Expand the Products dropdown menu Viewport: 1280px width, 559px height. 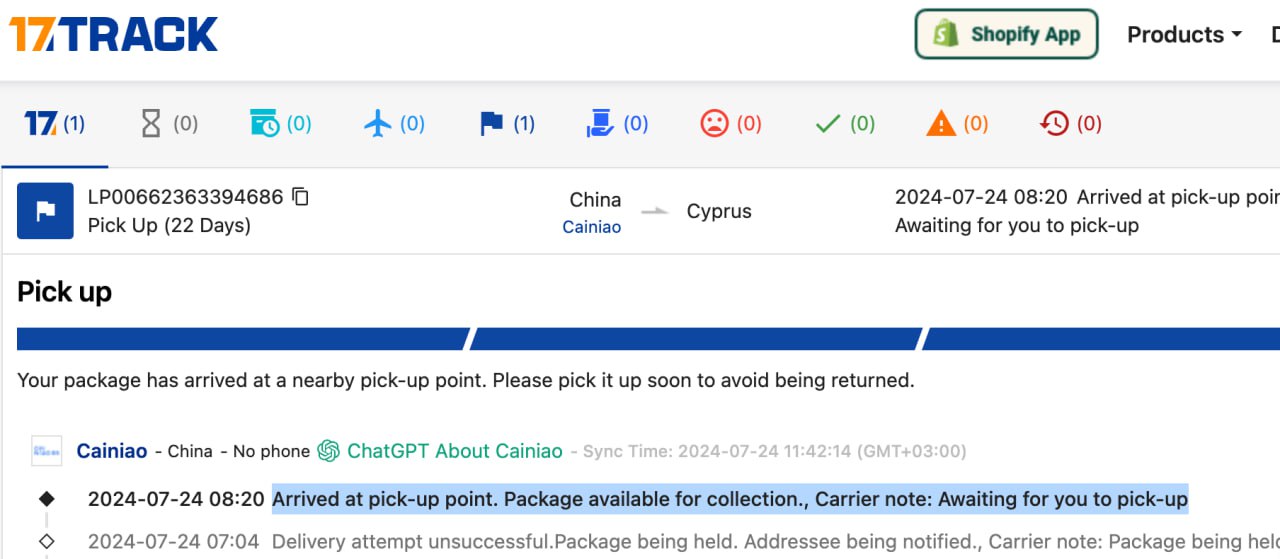point(1184,34)
